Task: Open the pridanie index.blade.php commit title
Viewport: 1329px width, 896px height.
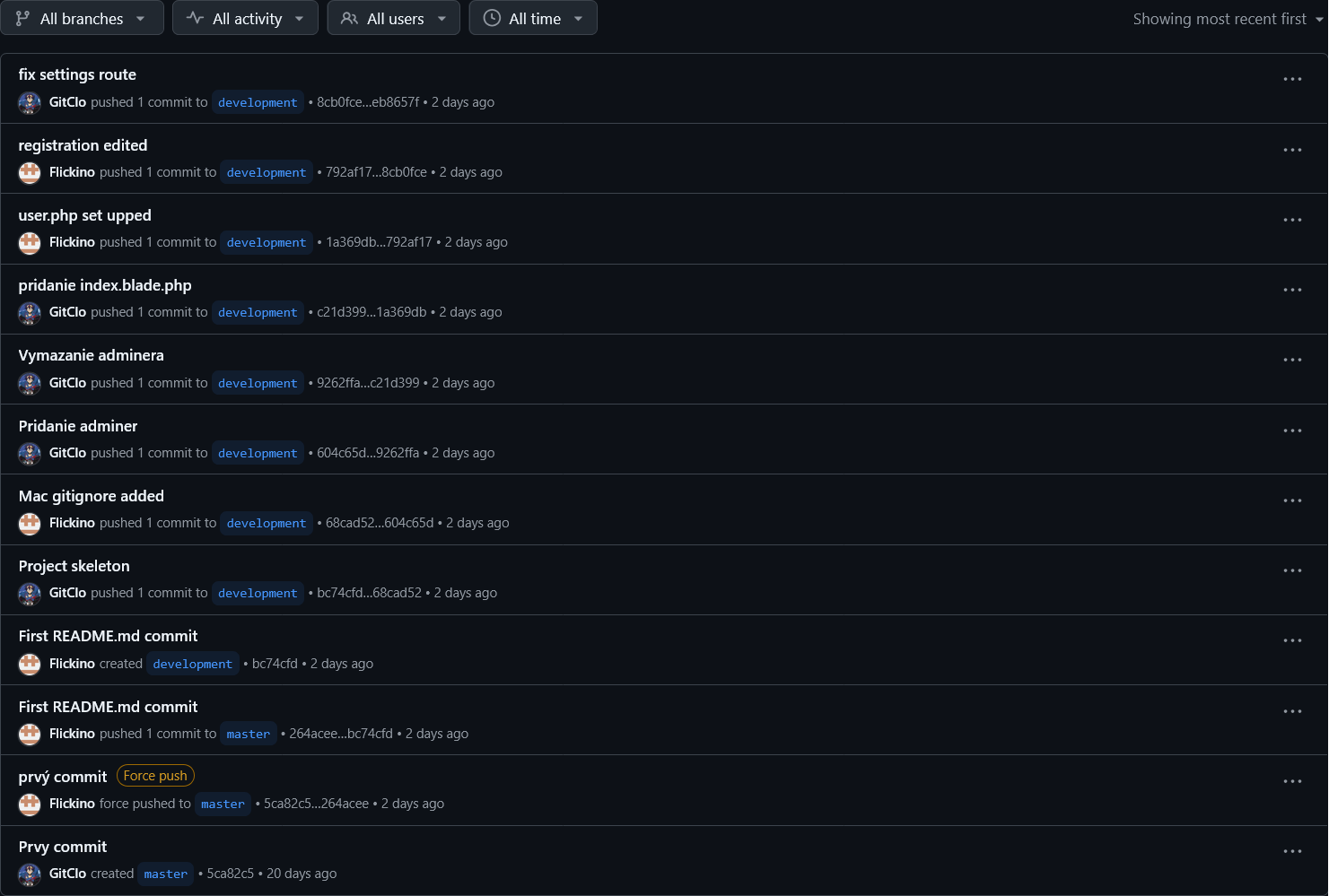Action: pos(105,285)
